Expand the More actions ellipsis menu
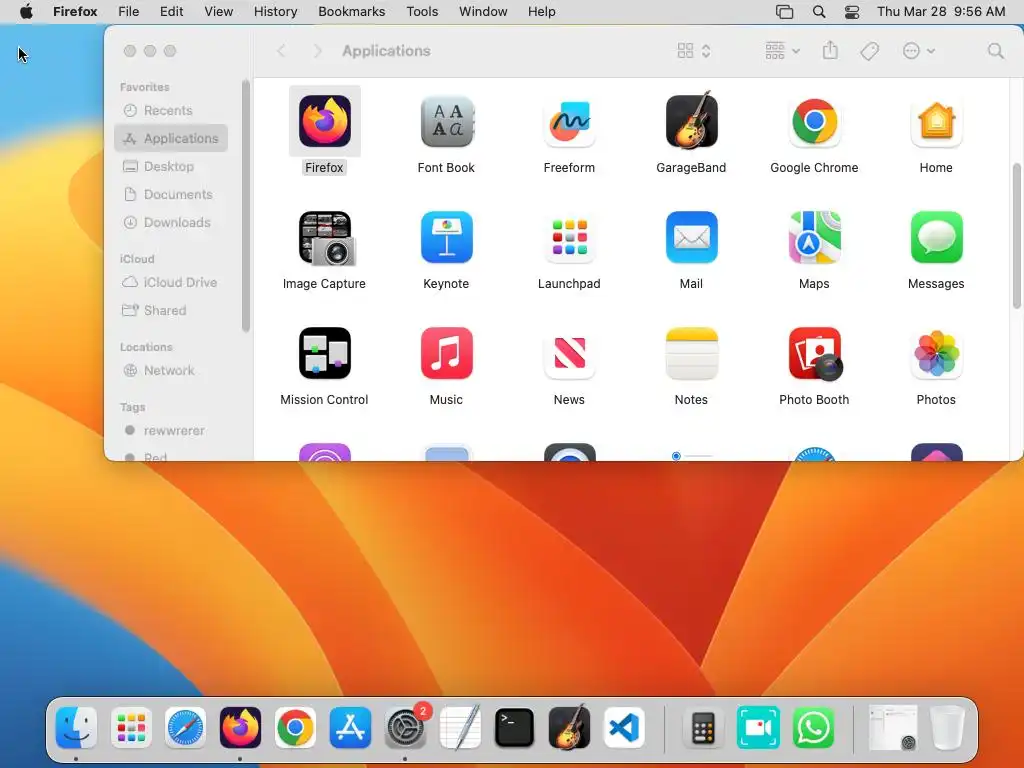Viewport: 1024px width, 768px height. [919, 51]
